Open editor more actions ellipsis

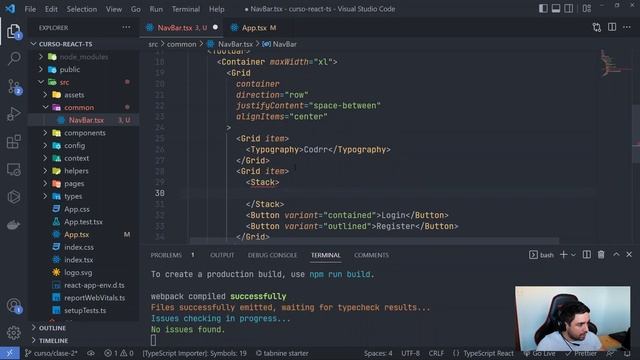(x=627, y=27)
